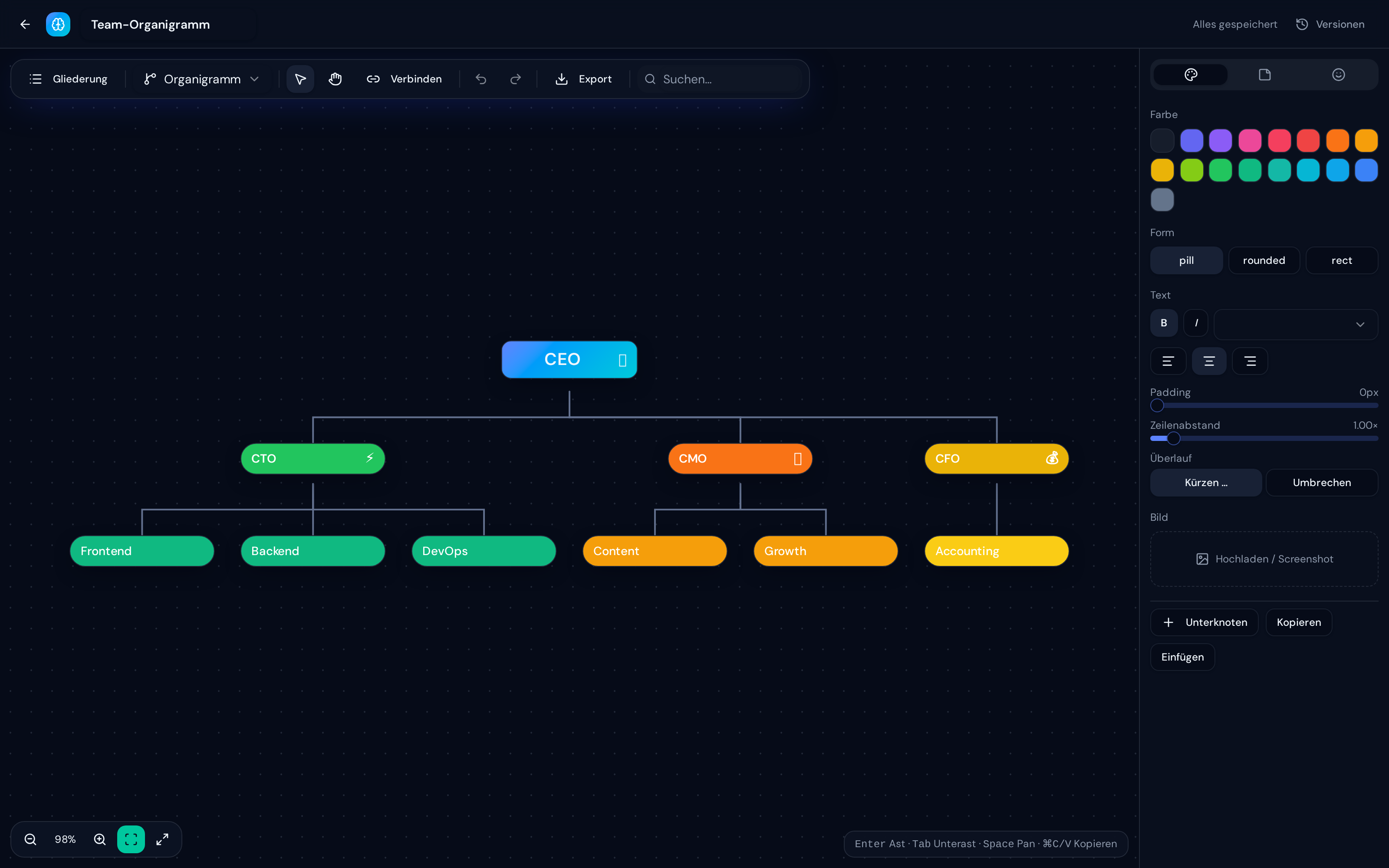Screen dimensions: 1389x868
Task: Pick the dark default color swatch
Action: click(1162, 141)
